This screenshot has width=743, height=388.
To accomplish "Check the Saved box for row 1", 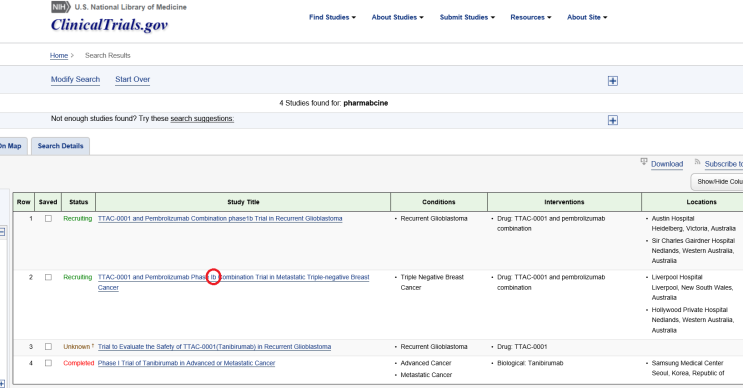I will [48, 218].
